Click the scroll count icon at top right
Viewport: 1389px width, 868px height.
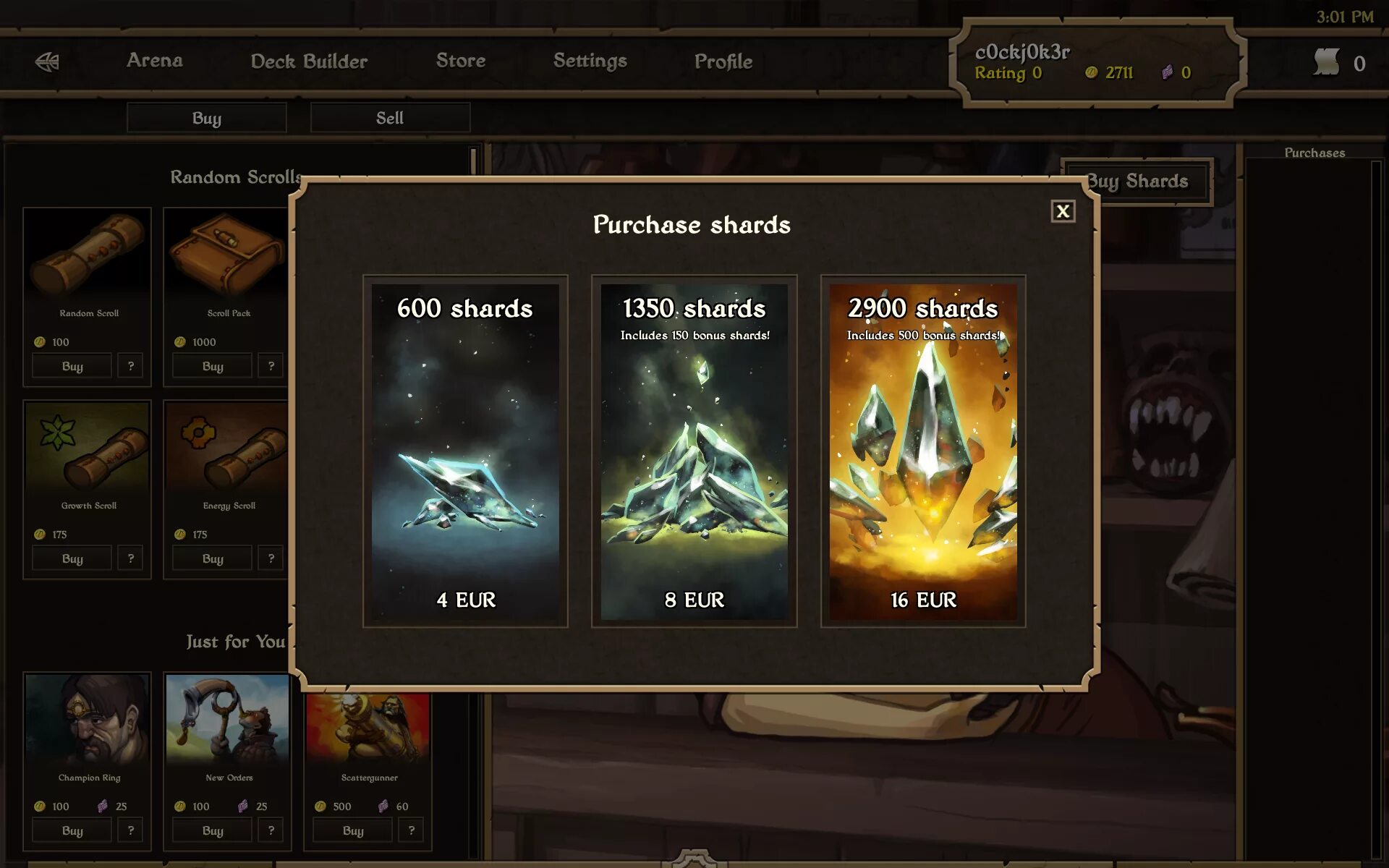(x=1326, y=63)
